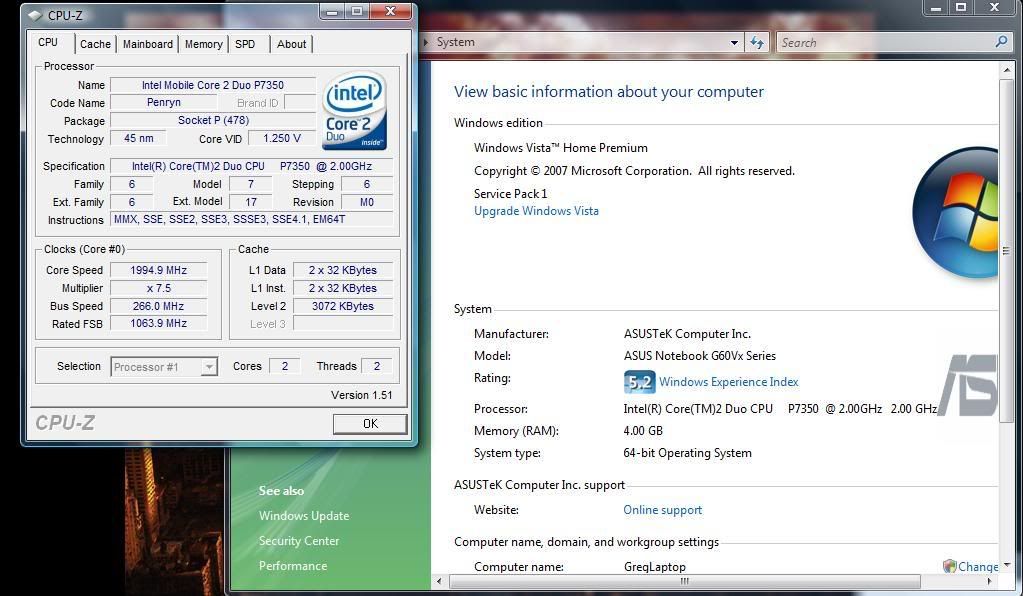Click the Windows Vista logo orb
Screen dimensions: 1023x596
(956, 213)
